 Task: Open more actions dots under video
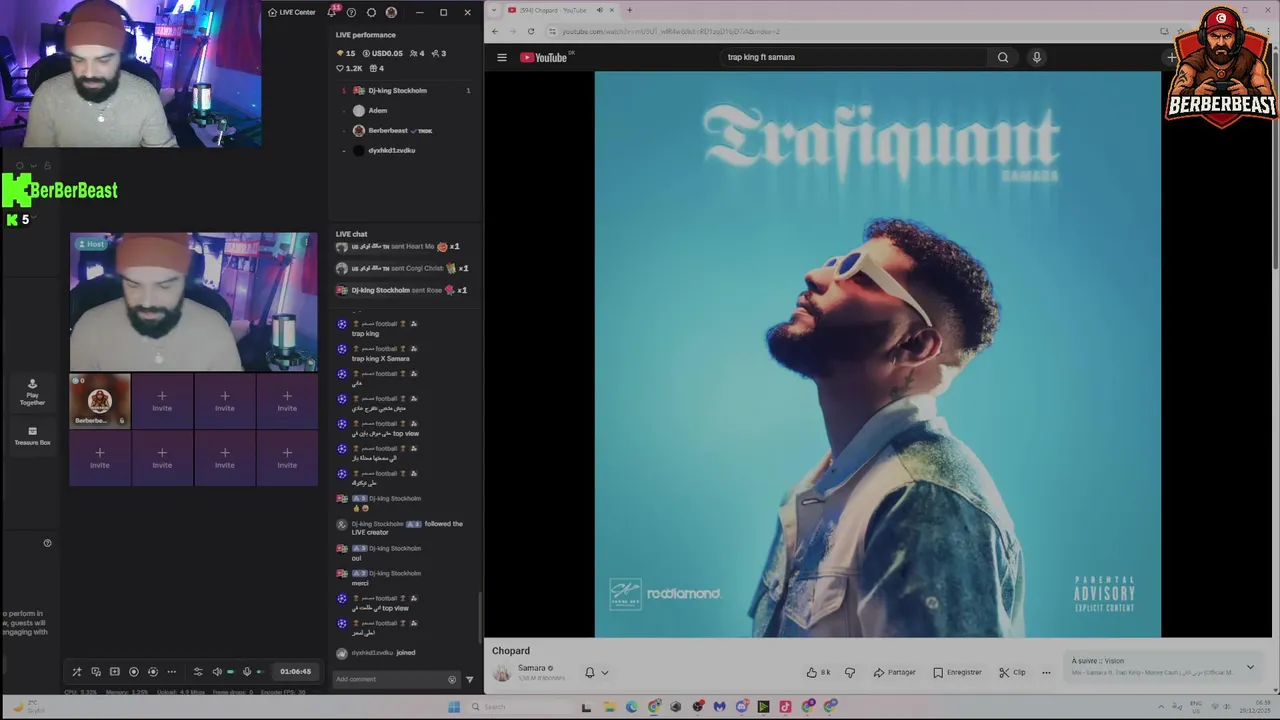click(1046, 673)
